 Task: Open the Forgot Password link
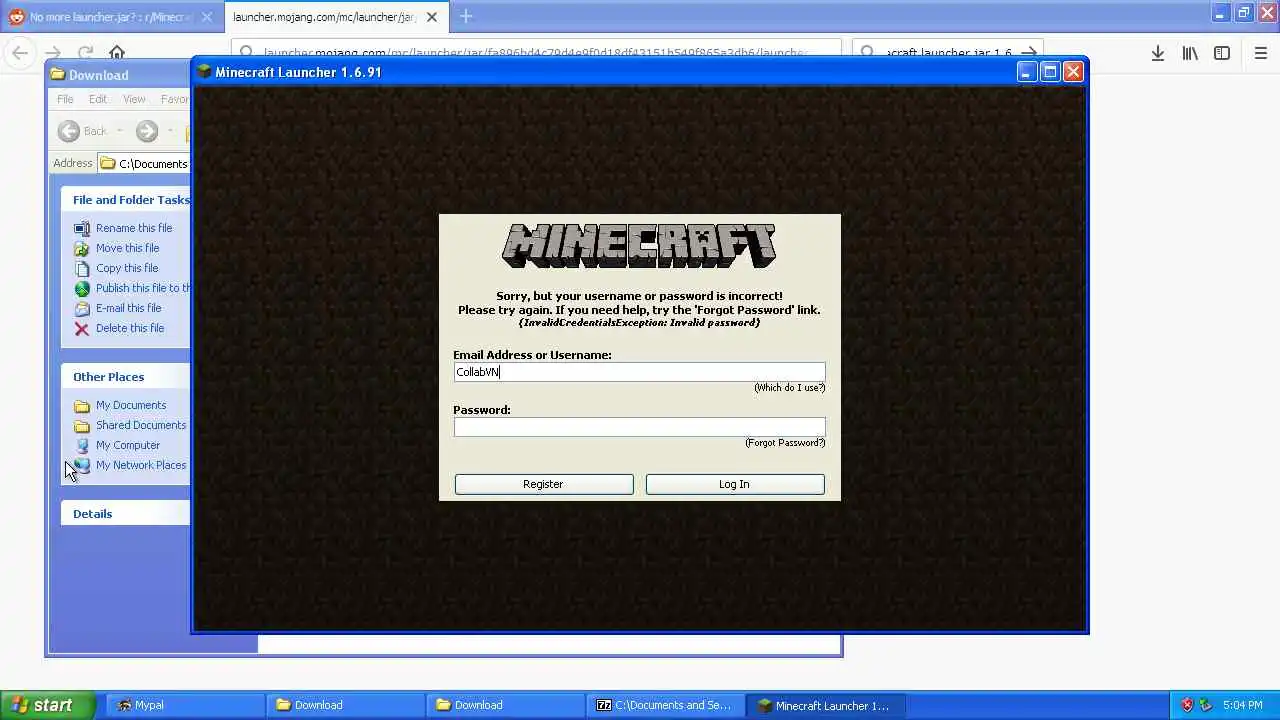(785, 443)
